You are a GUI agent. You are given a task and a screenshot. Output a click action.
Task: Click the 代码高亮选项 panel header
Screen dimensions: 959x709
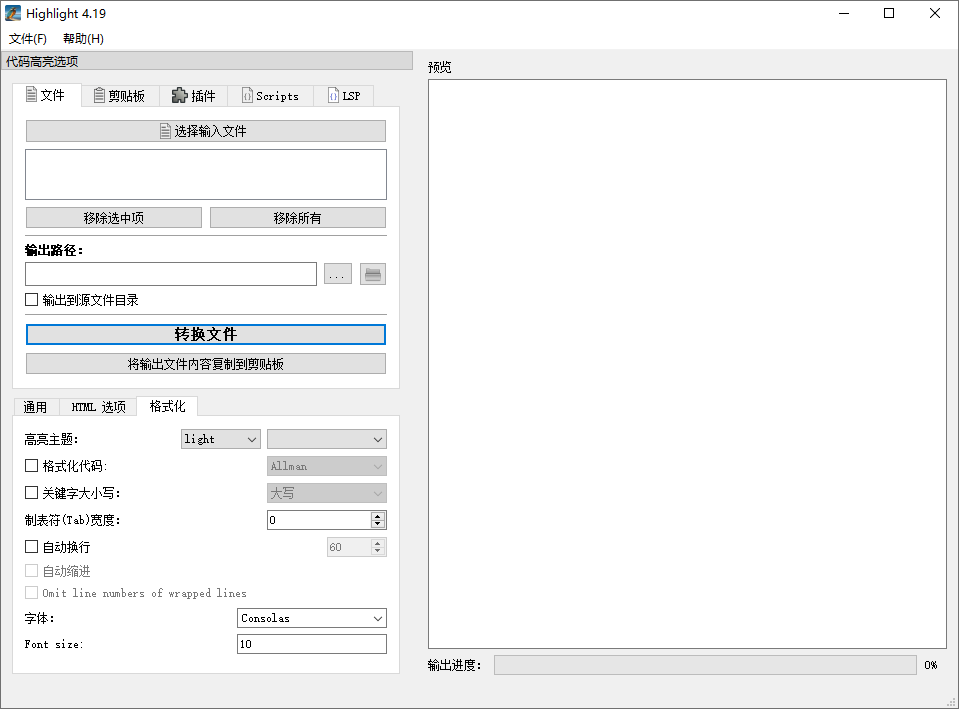[x=207, y=61]
